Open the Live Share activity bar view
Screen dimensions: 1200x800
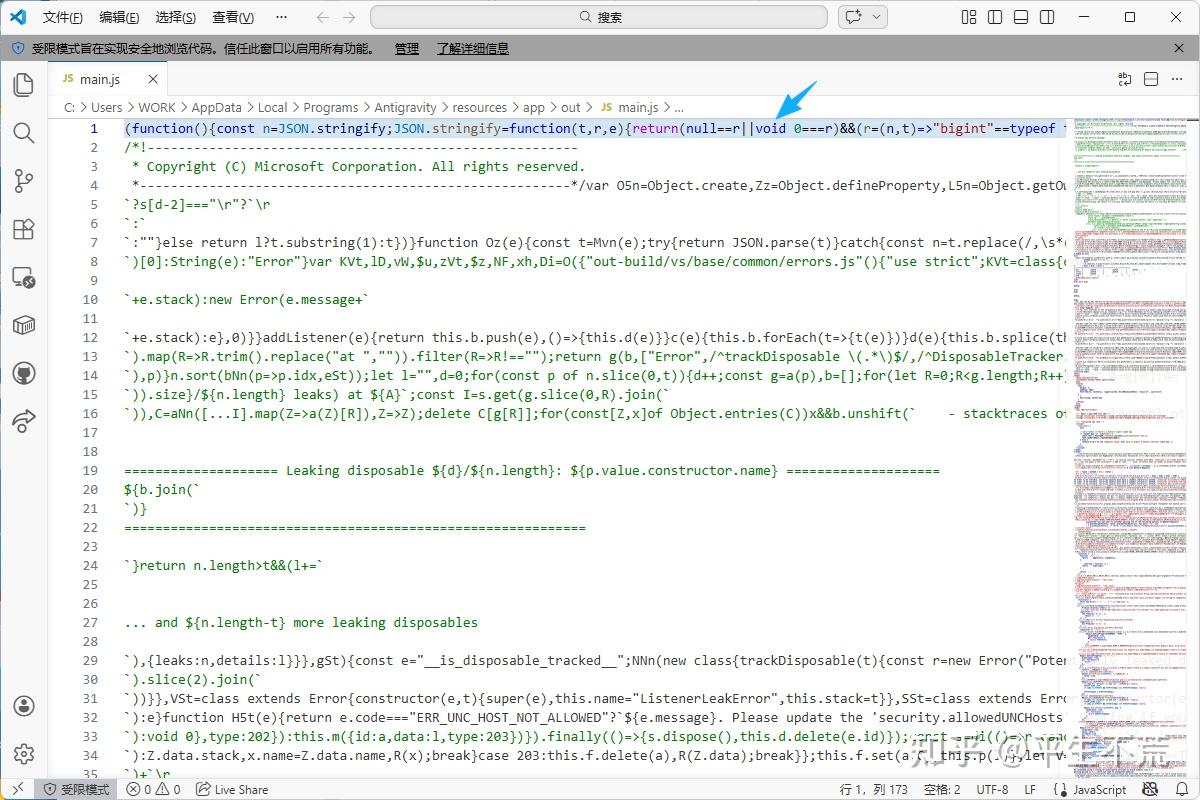(23, 421)
